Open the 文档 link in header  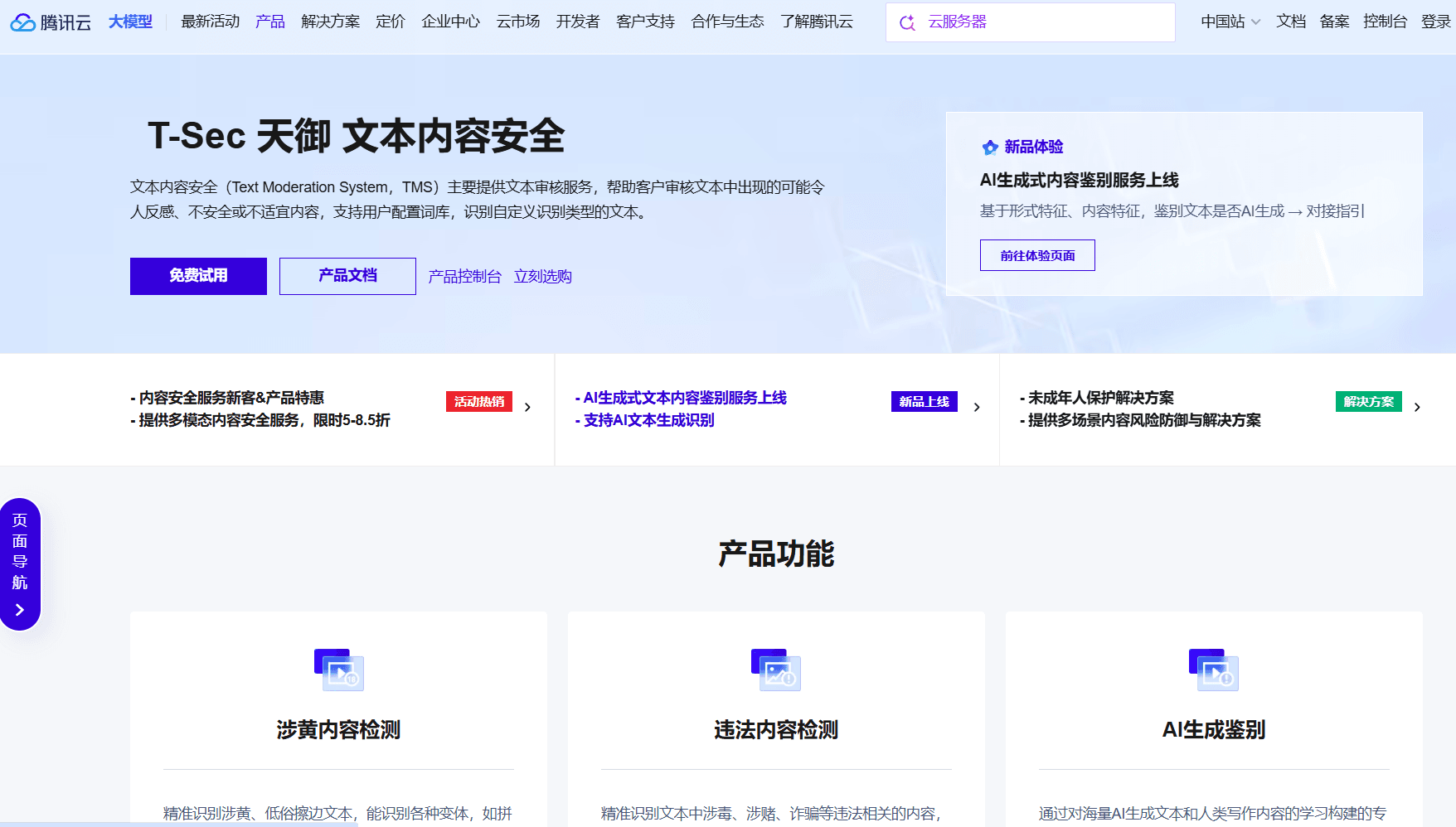(1291, 22)
